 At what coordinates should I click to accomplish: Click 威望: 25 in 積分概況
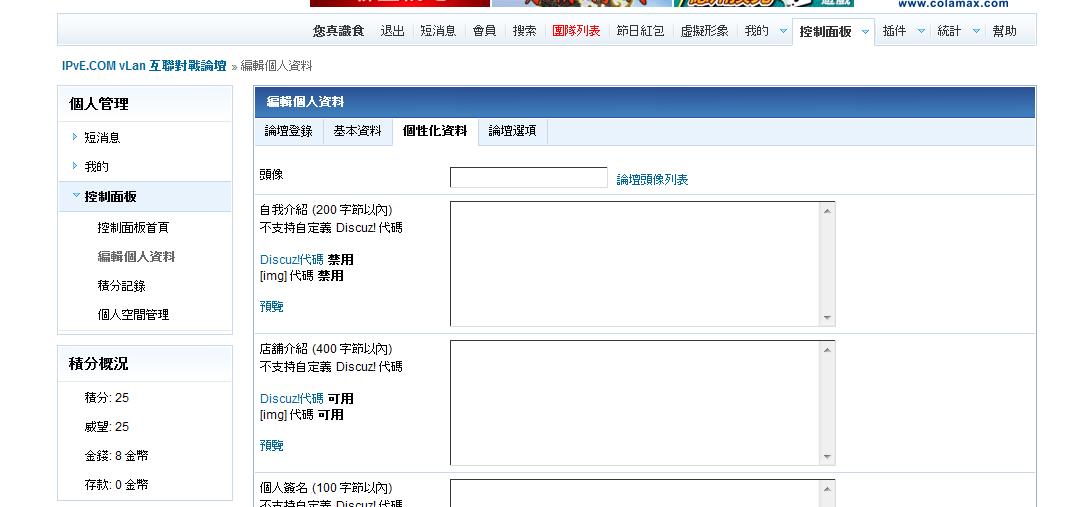pyautogui.click(x=107, y=427)
